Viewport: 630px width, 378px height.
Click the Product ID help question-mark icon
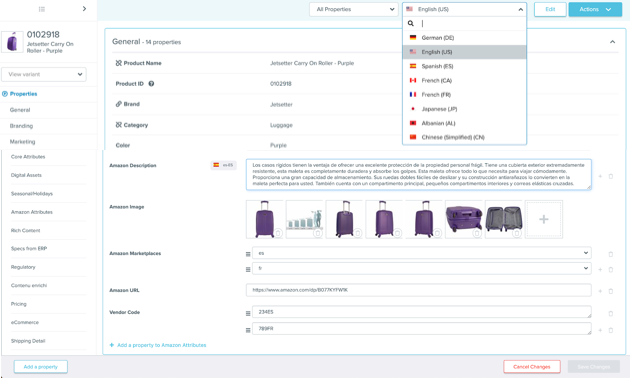pos(151,84)
